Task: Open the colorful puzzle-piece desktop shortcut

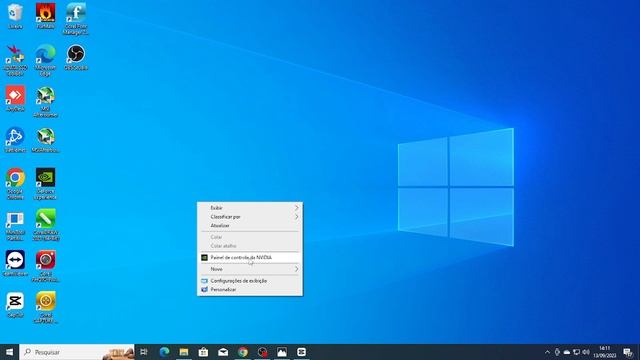Action: 15,60
